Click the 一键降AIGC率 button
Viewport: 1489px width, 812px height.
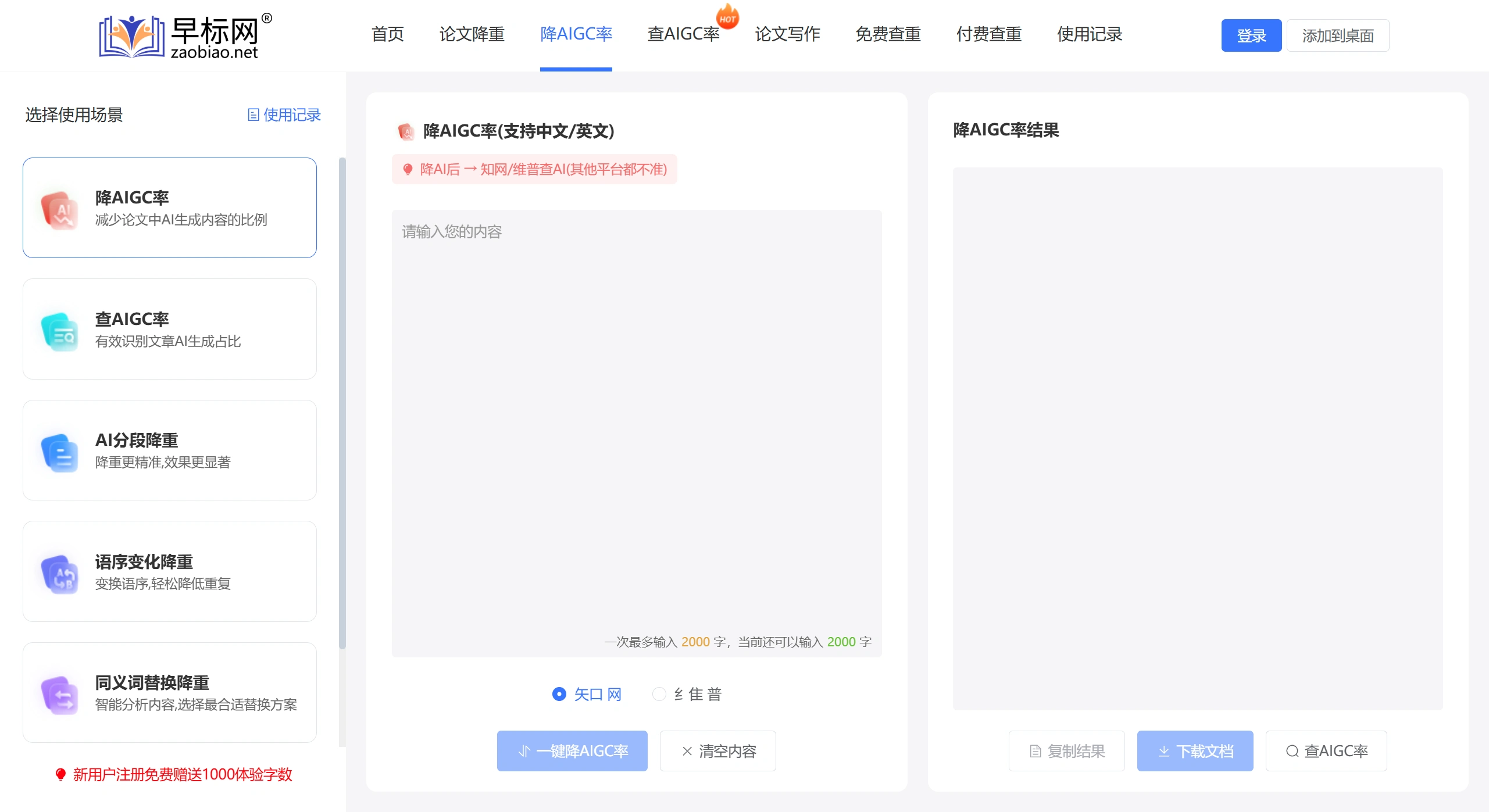click(x=572, y=751)
